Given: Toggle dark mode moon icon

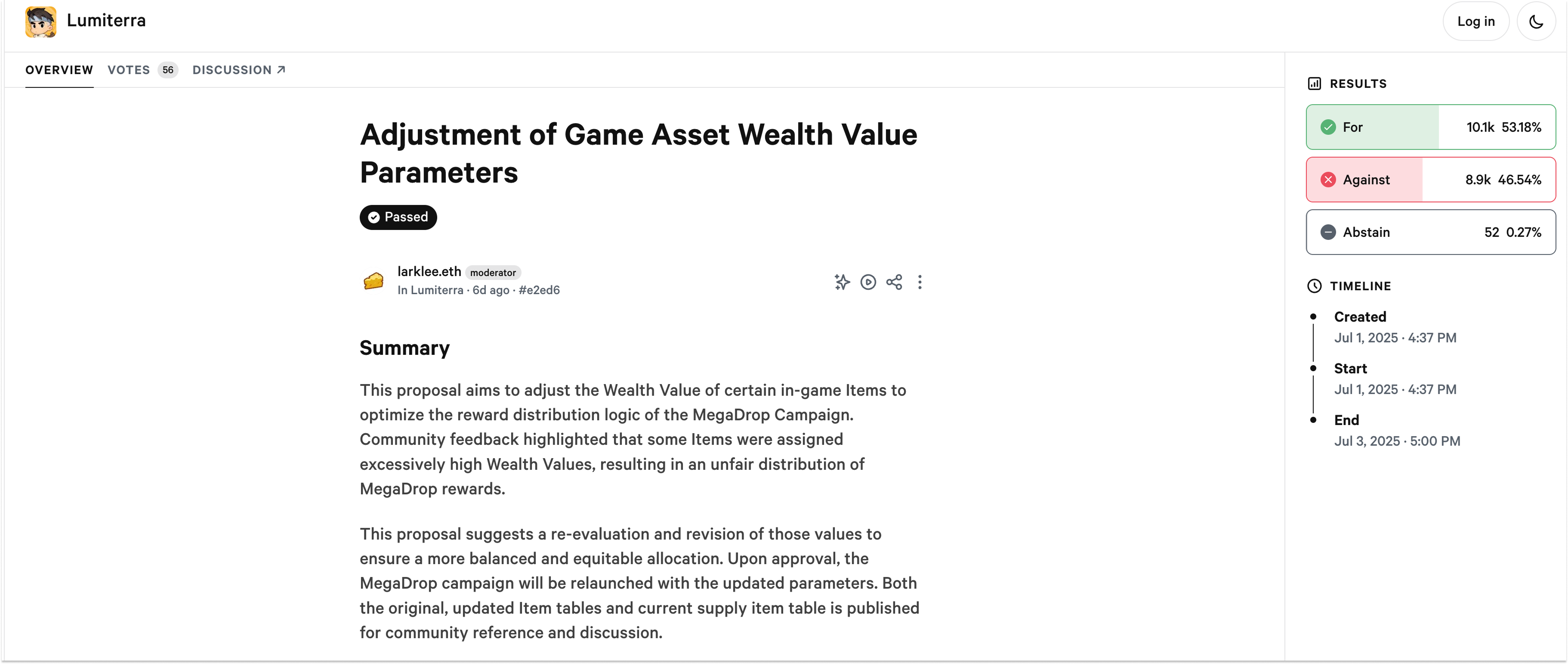Looking at the screenshot, I should (x=1536, y=22).
